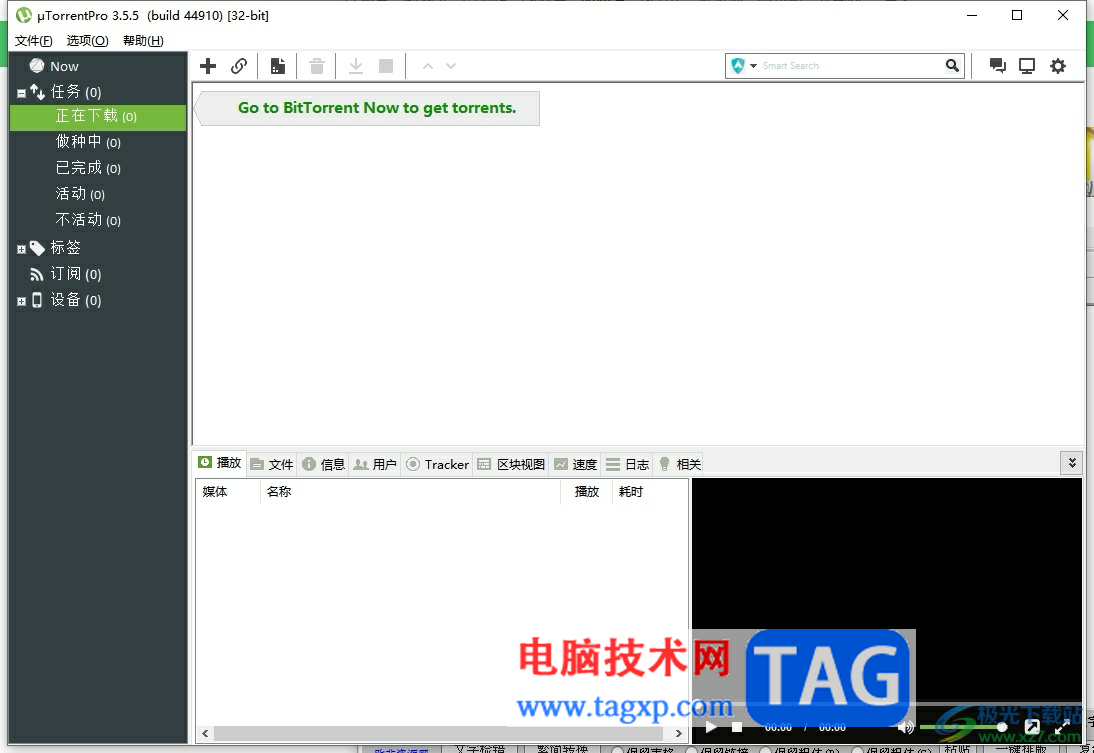Click the 播放 column header
1094x753 pixels.
(586, 492)
